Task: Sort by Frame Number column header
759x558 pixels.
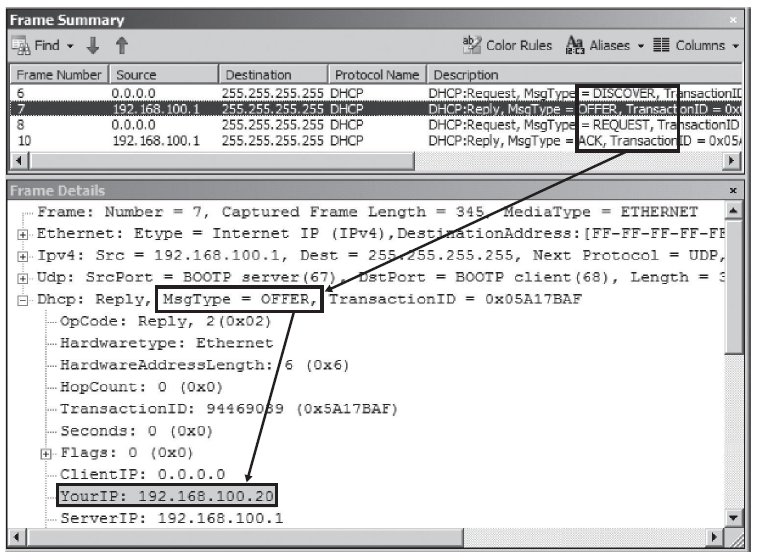Action: click(59, 75)
